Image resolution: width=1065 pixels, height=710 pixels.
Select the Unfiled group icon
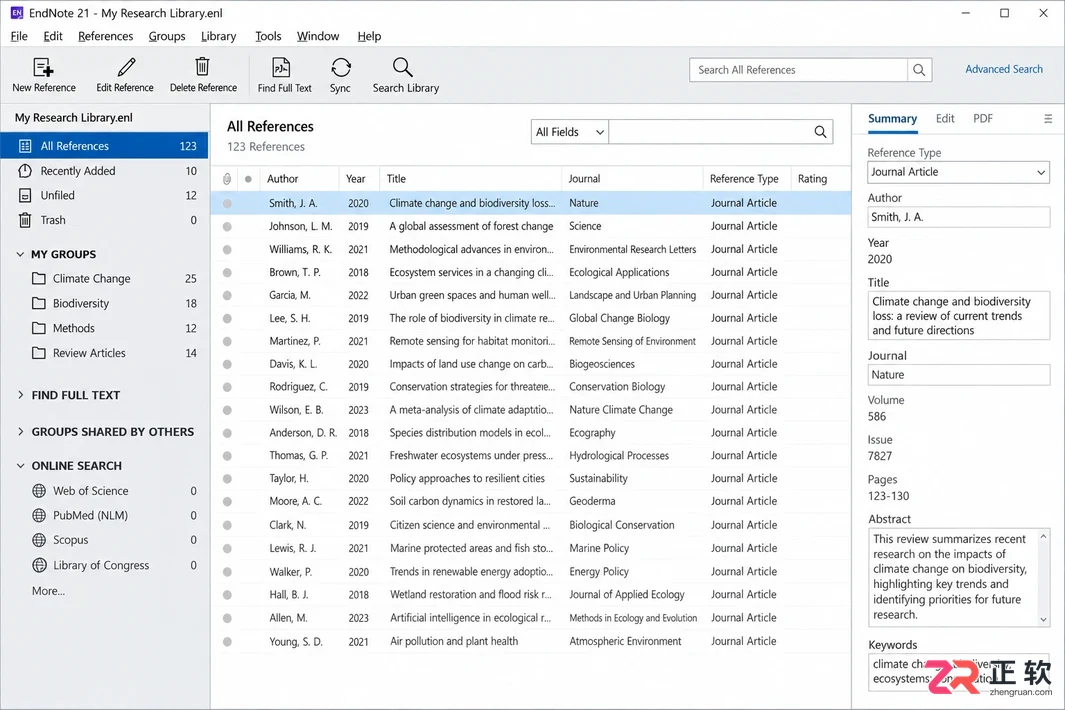tap(25, 196)
